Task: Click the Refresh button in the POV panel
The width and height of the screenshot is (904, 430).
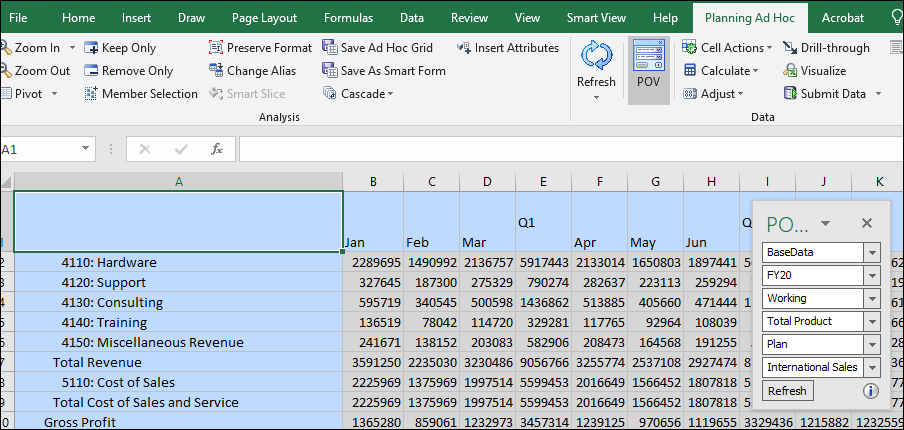Action: pyautogui.click(x=787, y=390)
